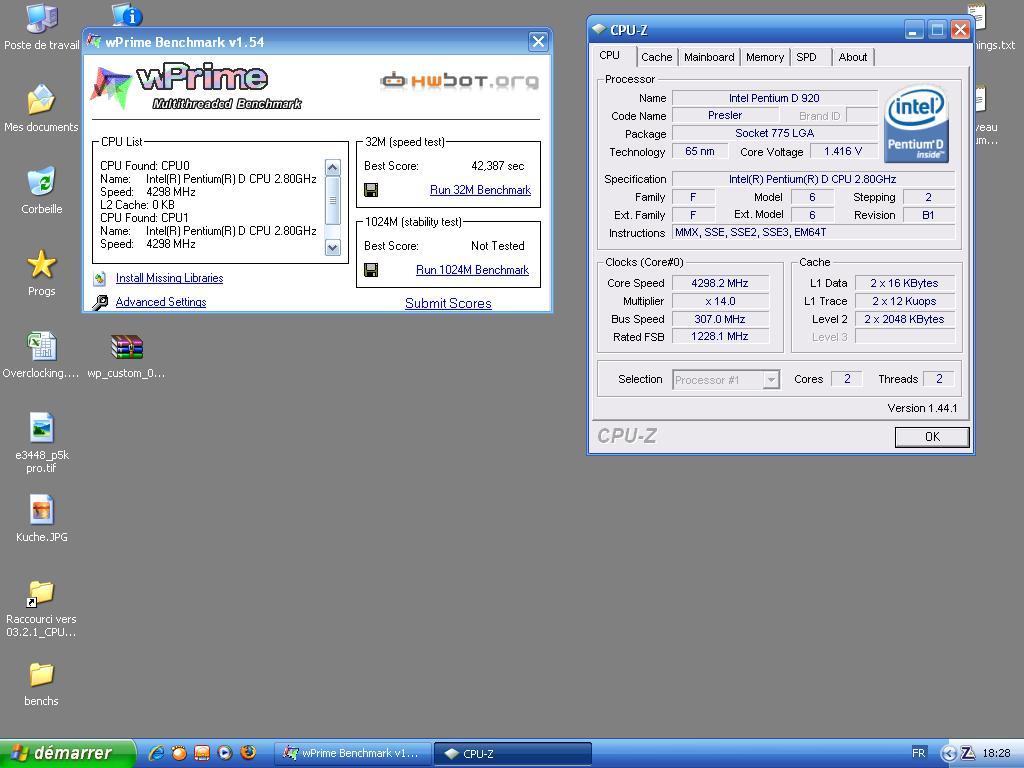Select the Corbeille recycle bin icon
Viewport: 1024px width, 768px height.
tap(41, 181)
